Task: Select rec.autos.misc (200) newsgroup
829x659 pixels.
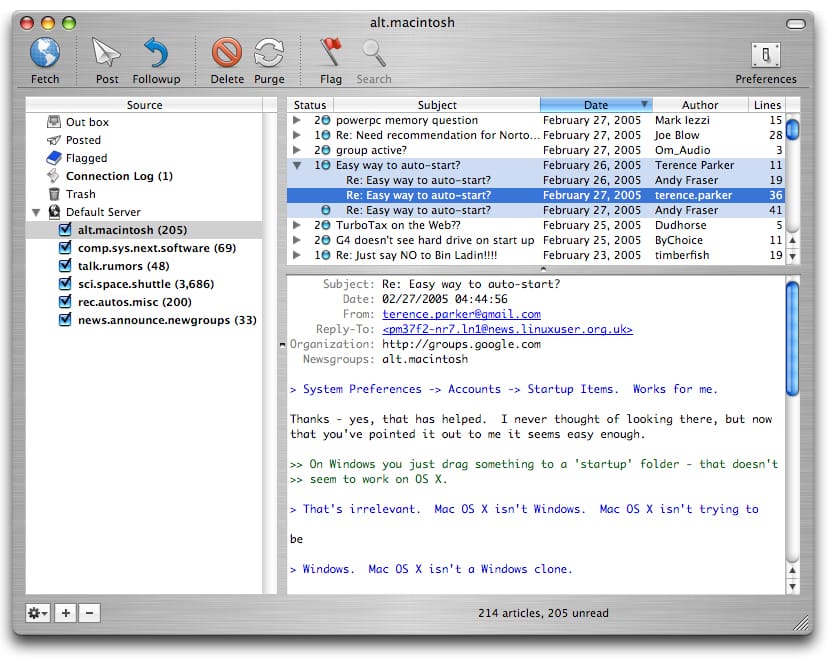Action: (x=144, y=302)
